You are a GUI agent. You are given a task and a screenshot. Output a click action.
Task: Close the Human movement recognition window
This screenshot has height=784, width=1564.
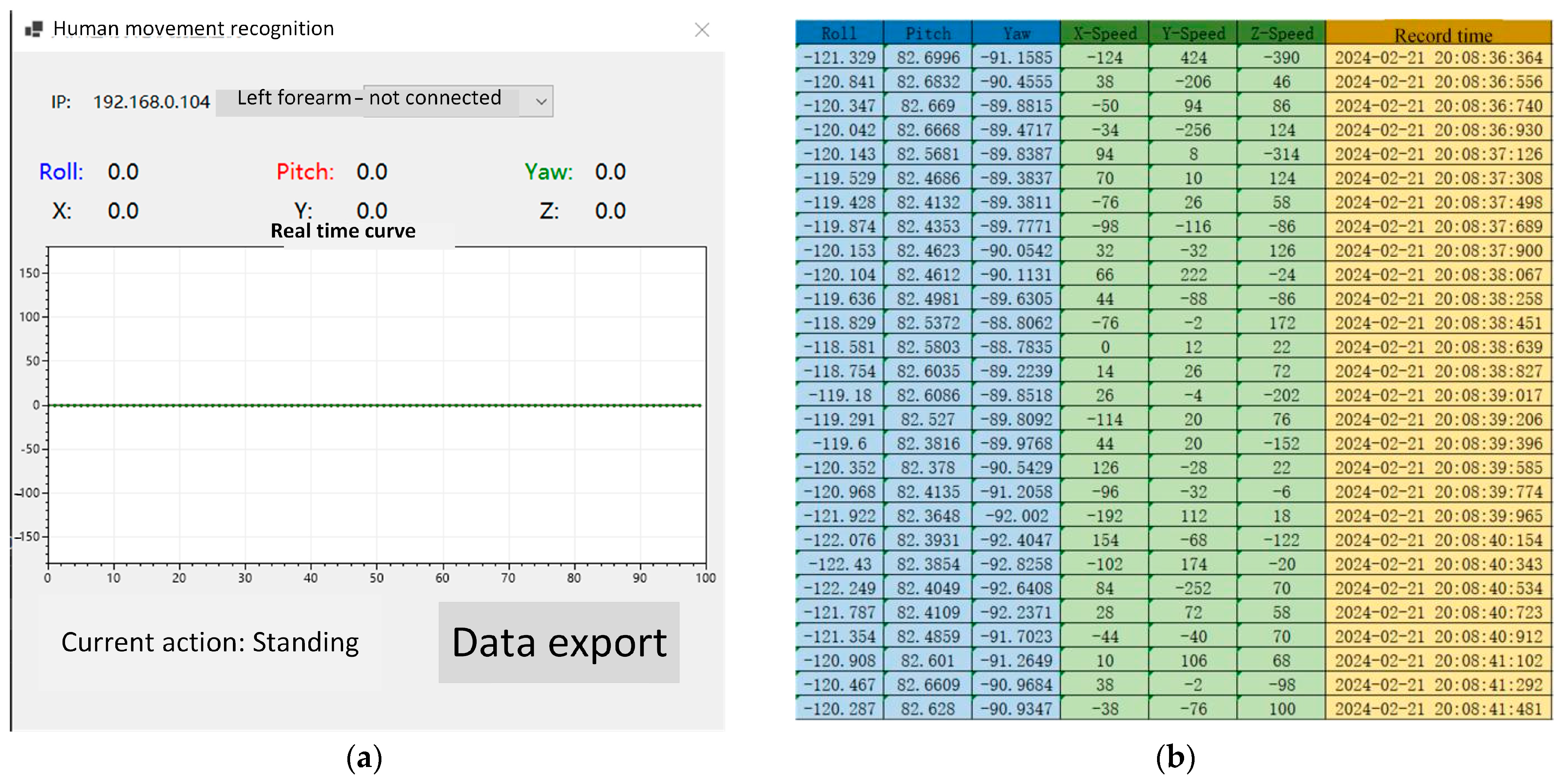(x=702, y=30)
